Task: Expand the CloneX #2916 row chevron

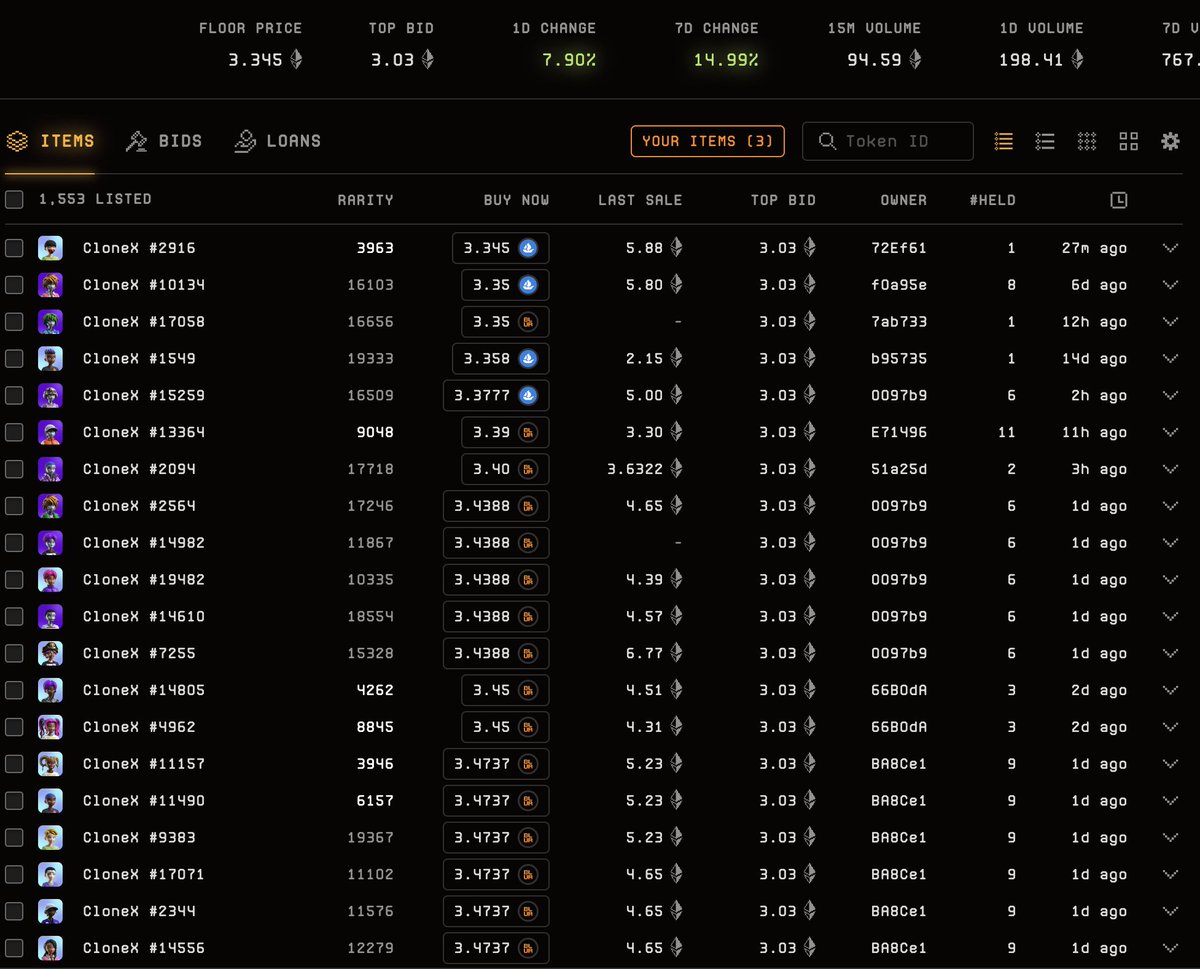Action: (x=1171, y=248)
